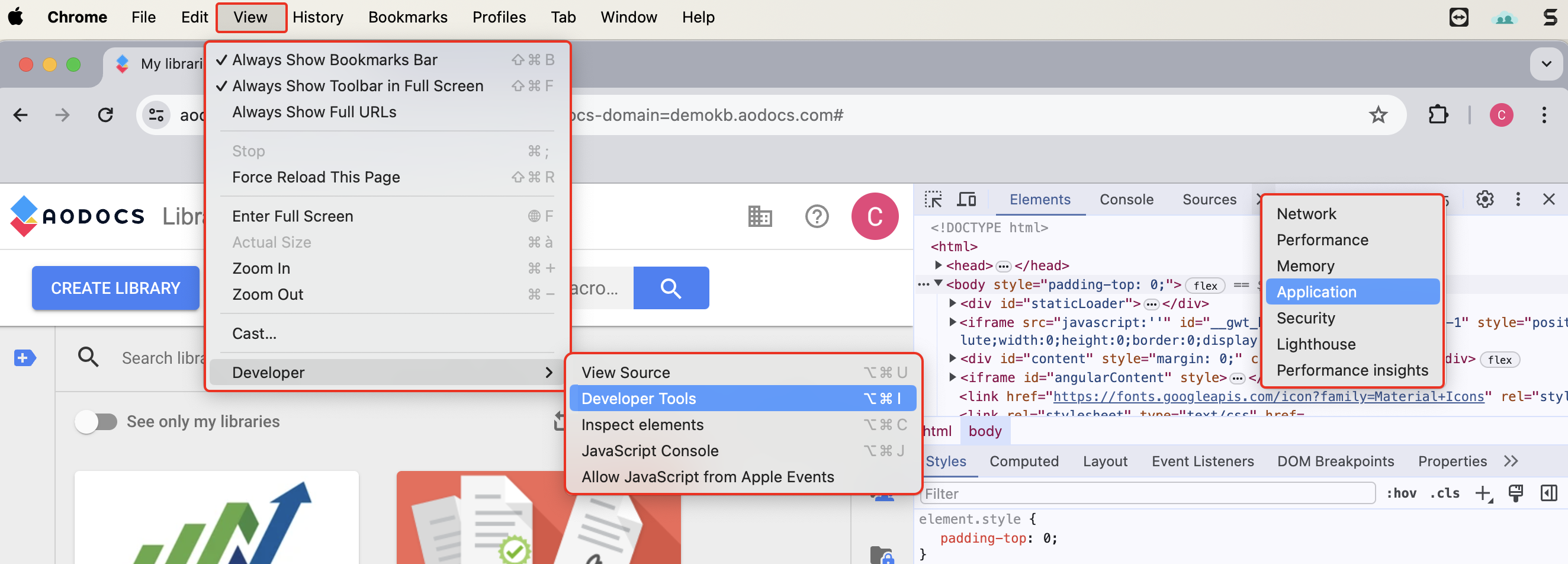Open the AODocs help question mark icon
Viewport: 1568px width, 564px height.
click(816, 216)
